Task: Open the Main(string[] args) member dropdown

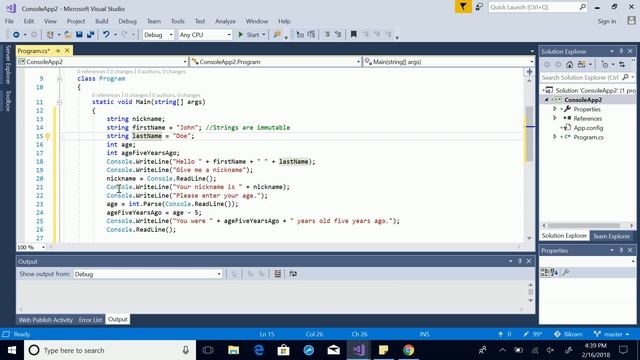Action: (x=449, y=62)
